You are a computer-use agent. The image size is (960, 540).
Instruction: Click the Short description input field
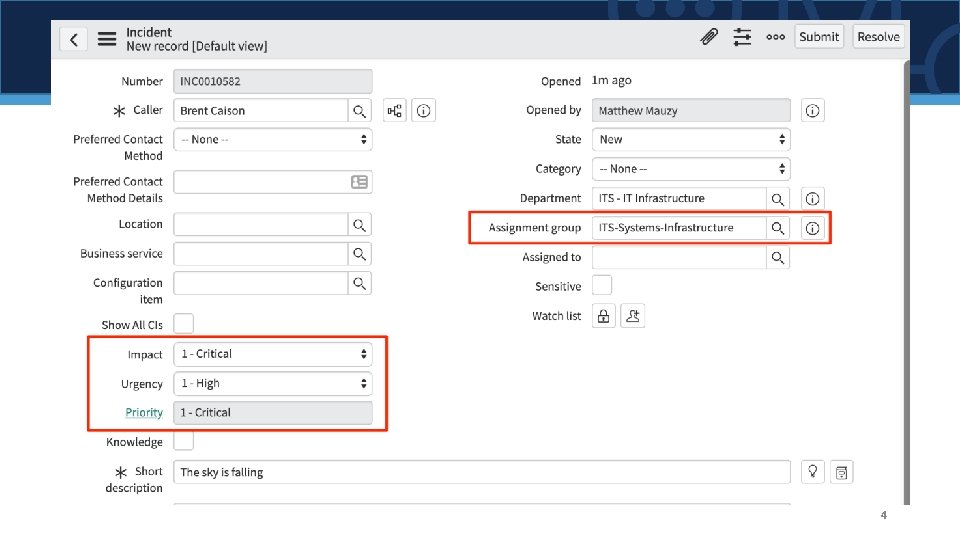(x=482, y=472)
